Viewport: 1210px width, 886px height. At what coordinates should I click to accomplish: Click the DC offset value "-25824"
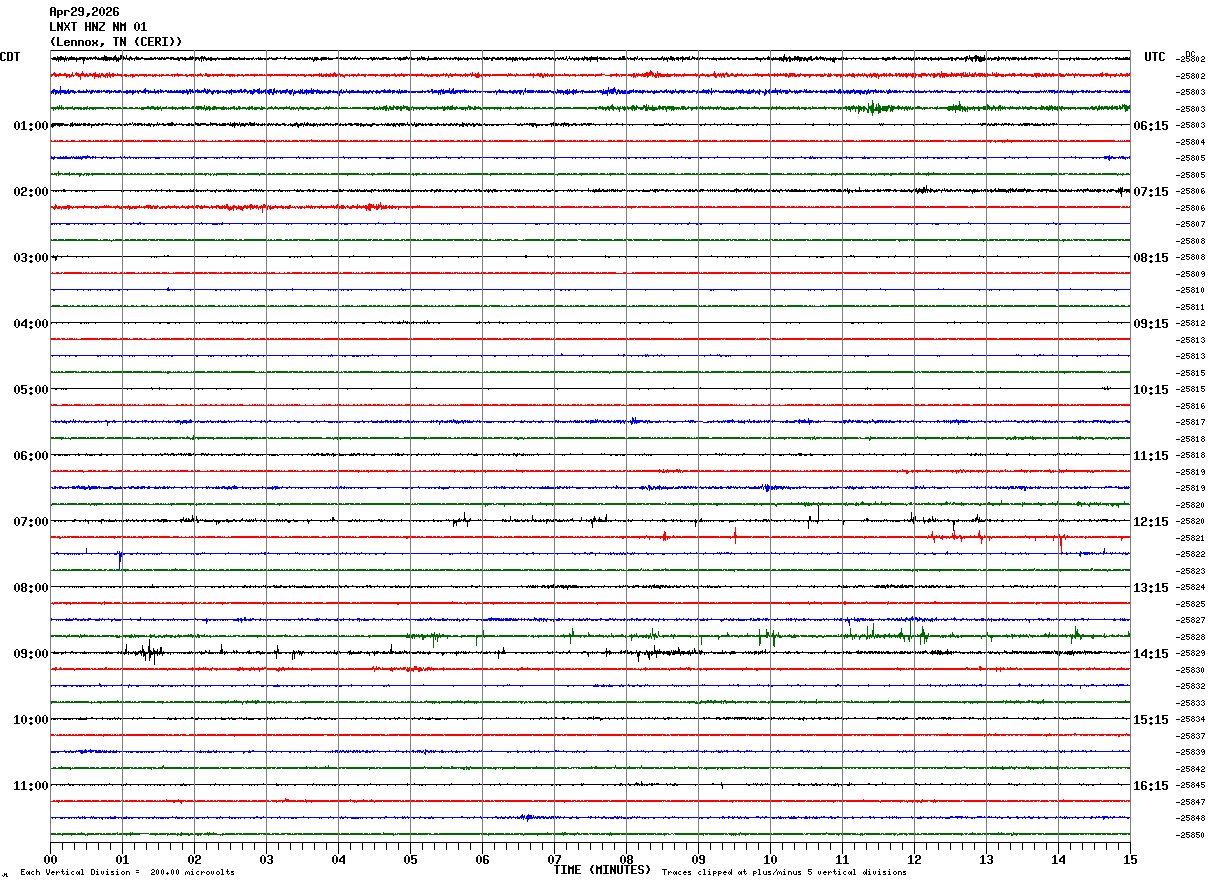click(1191, 588)
